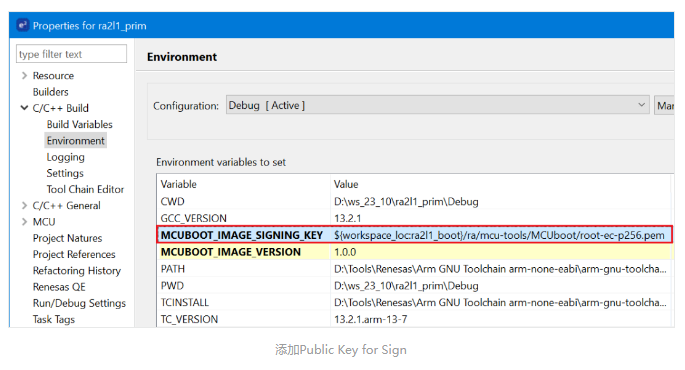Screen dimensions: 685x370
Task: Open Project References page
Action: pyautogui.click(x=74, y=254)
